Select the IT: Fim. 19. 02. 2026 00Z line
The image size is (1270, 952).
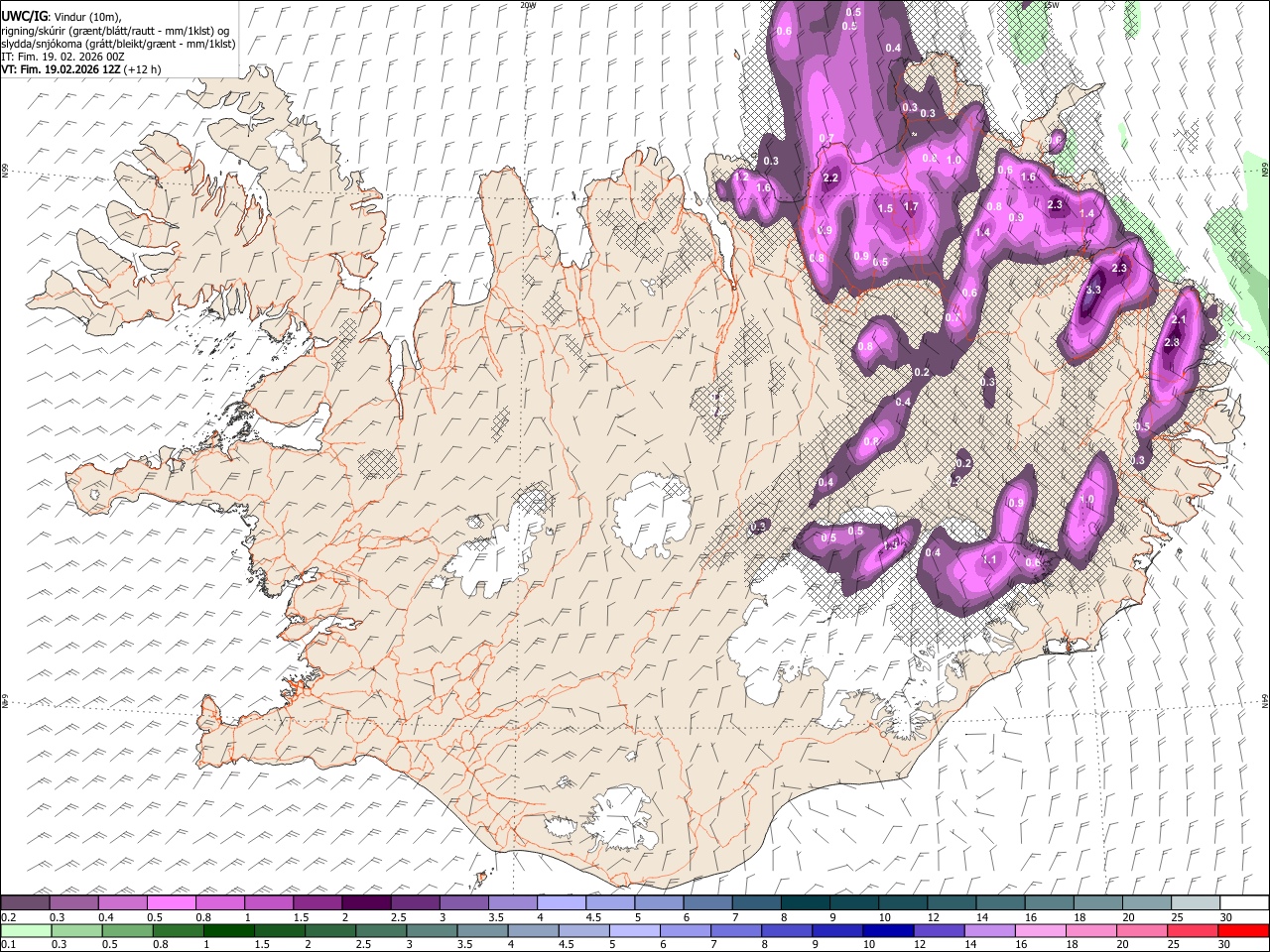click(63, 57)
